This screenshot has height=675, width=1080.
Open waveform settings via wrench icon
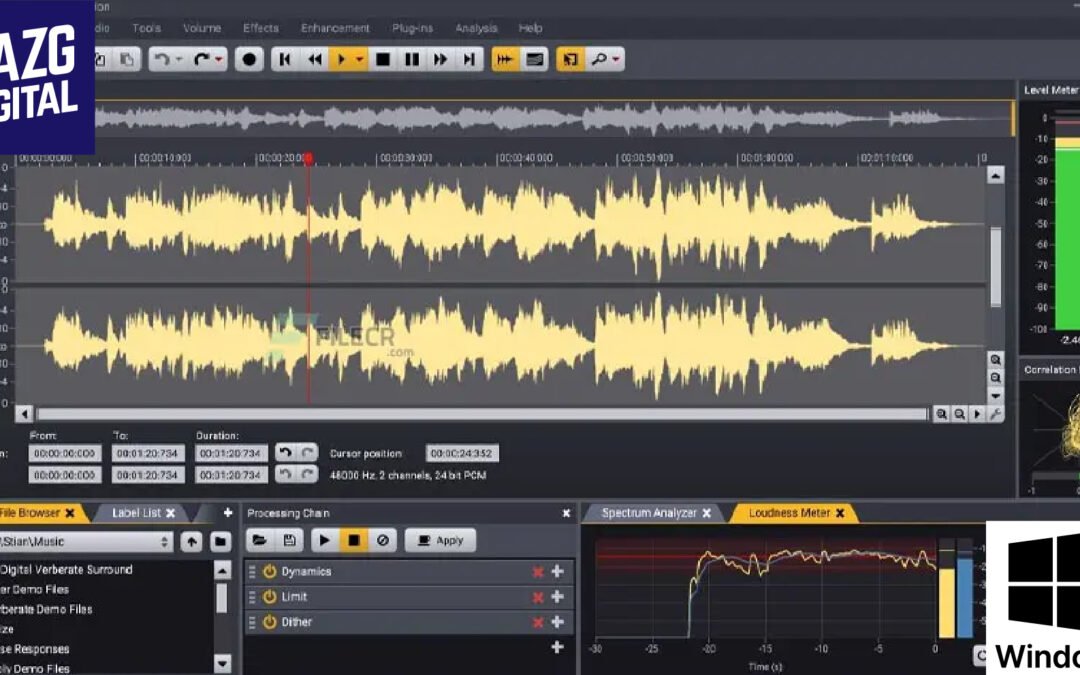click(995, 414)
